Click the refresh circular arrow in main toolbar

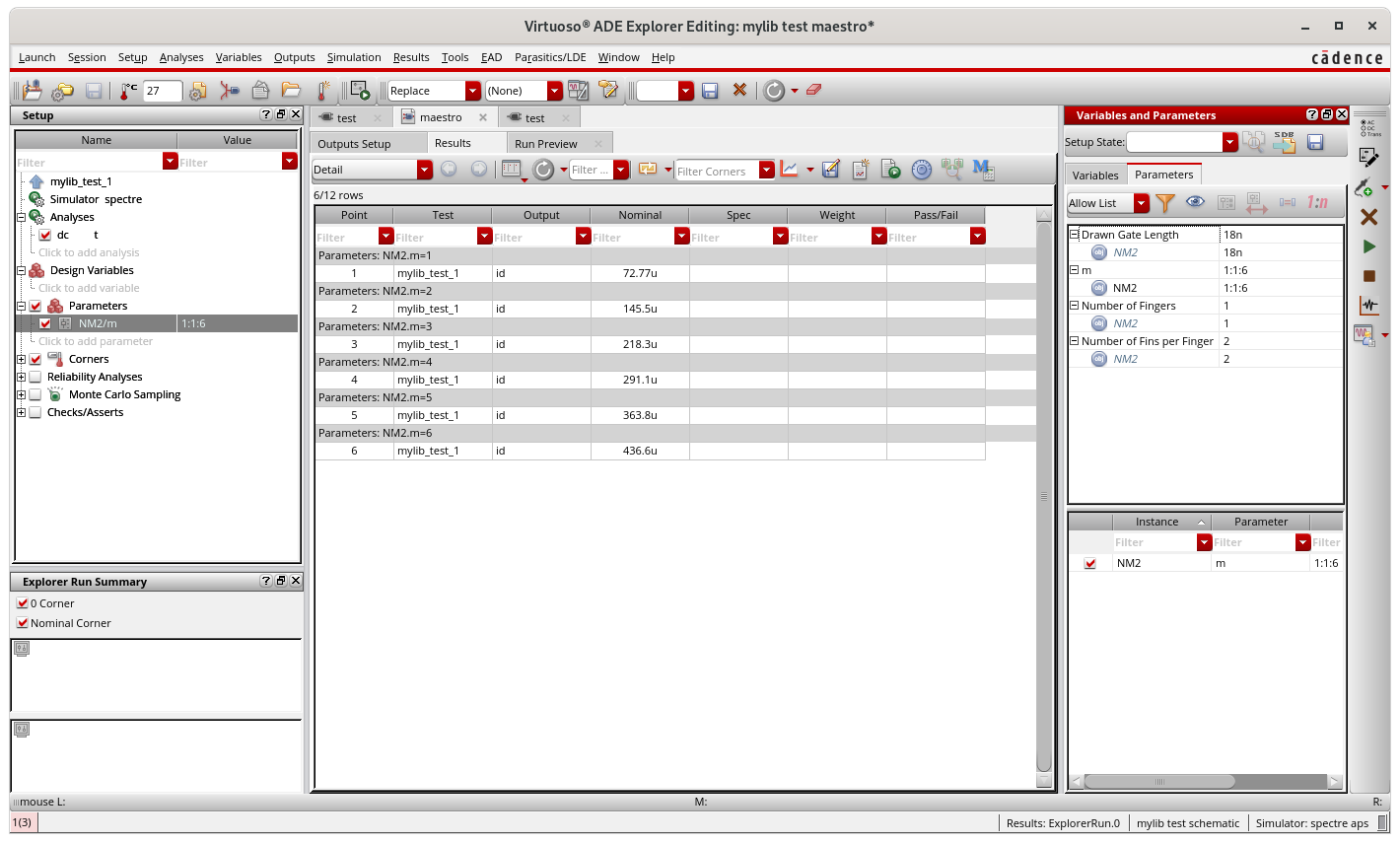774,91
